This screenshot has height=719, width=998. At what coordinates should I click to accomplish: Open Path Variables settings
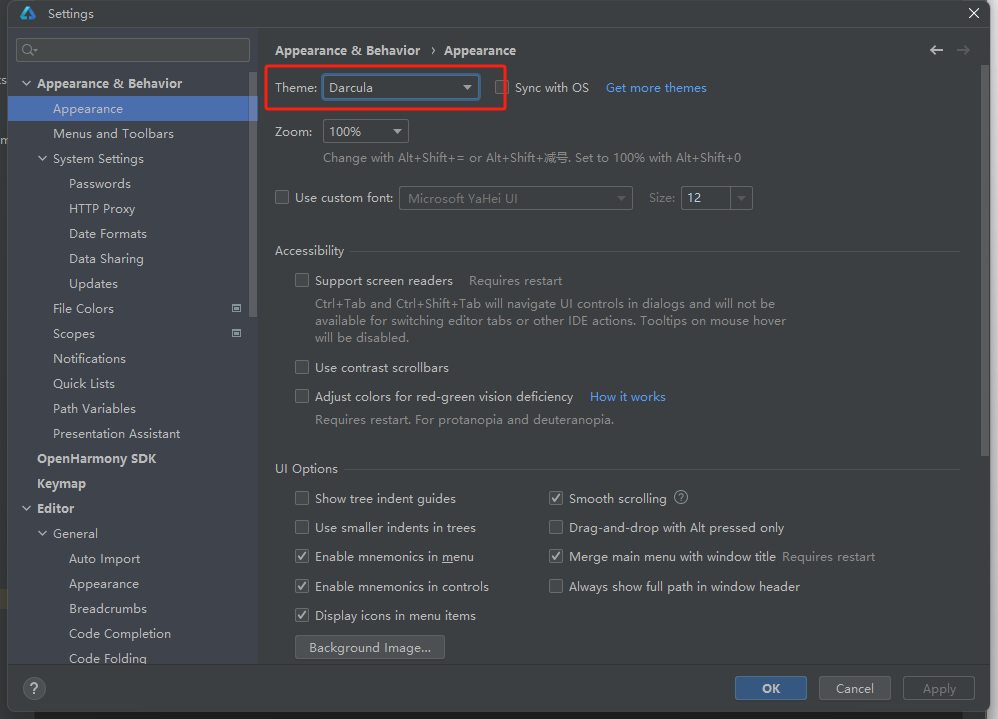tap(94, 408)
